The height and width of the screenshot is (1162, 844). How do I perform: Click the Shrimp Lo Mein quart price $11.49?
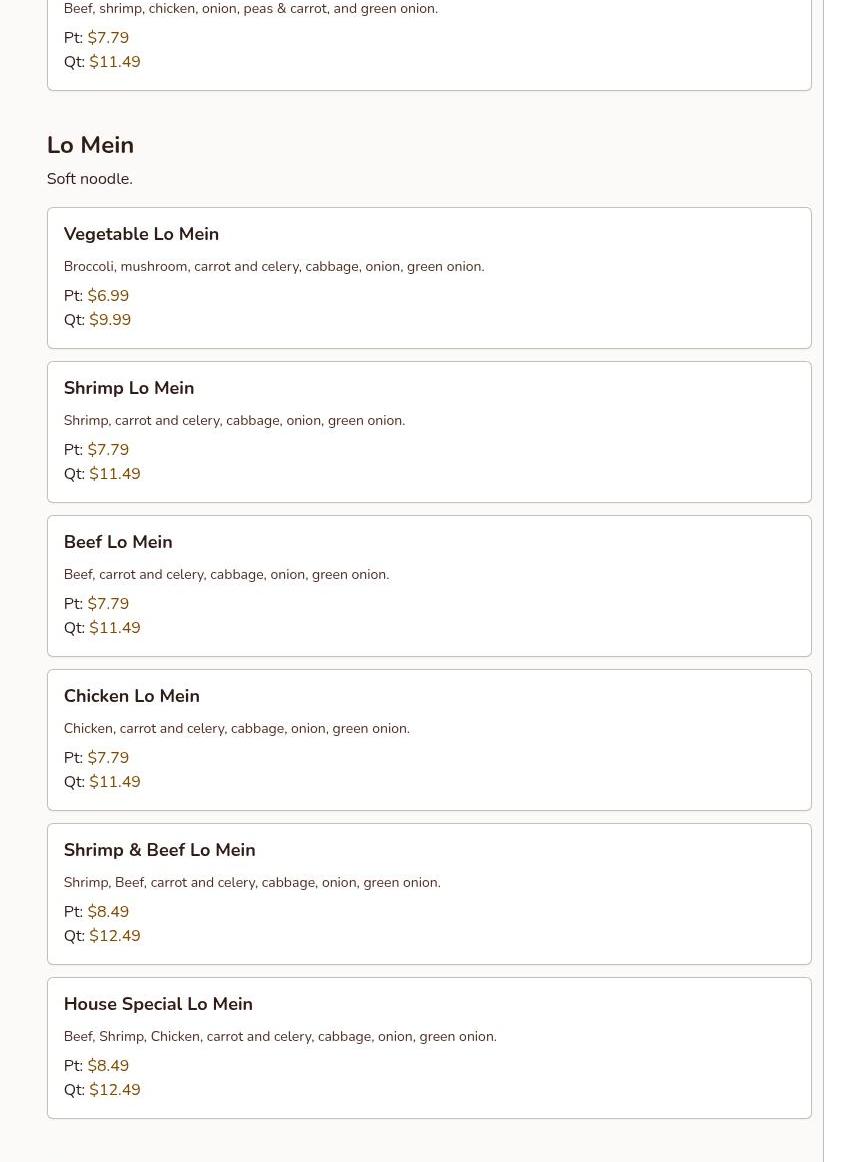click(115, 474)
